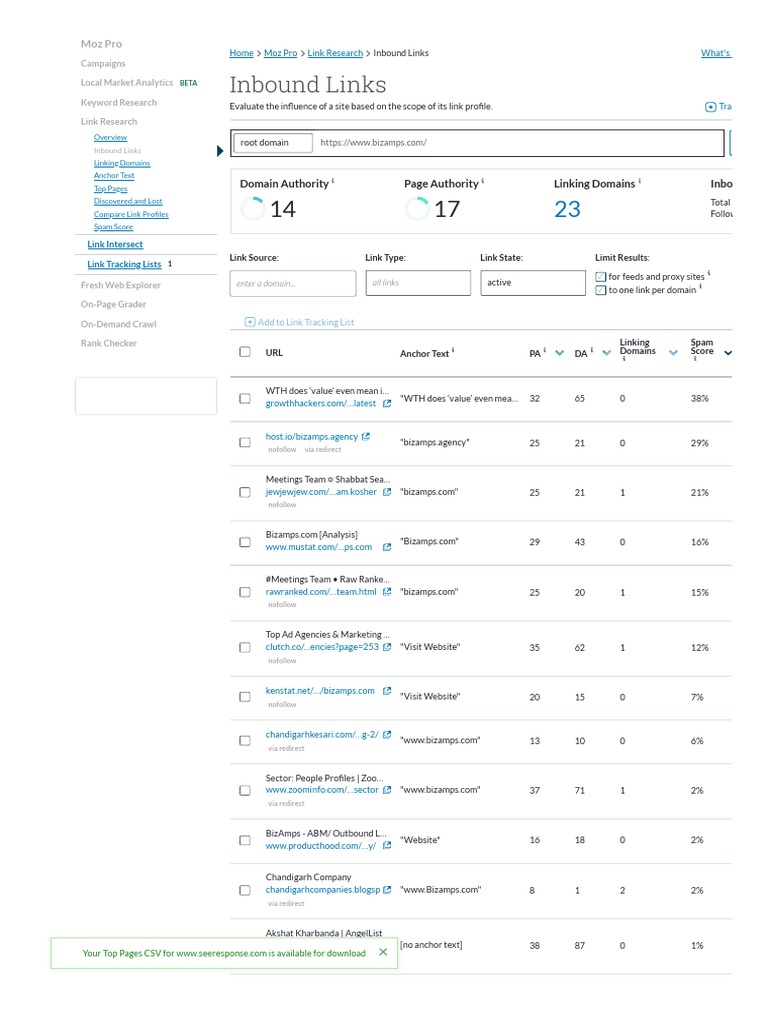Toggle select-all checkbox in table header
This screenshot has height=1024, width=768.
245,352
